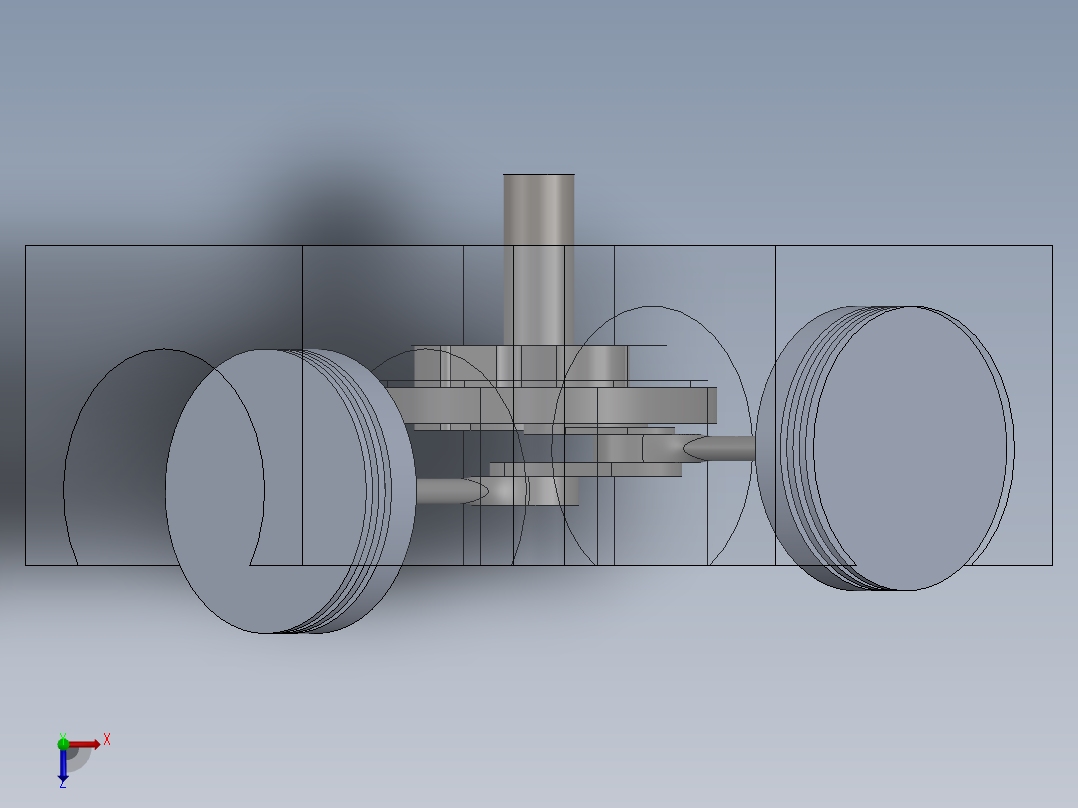Select the wide central crank plate

[551, 405]
